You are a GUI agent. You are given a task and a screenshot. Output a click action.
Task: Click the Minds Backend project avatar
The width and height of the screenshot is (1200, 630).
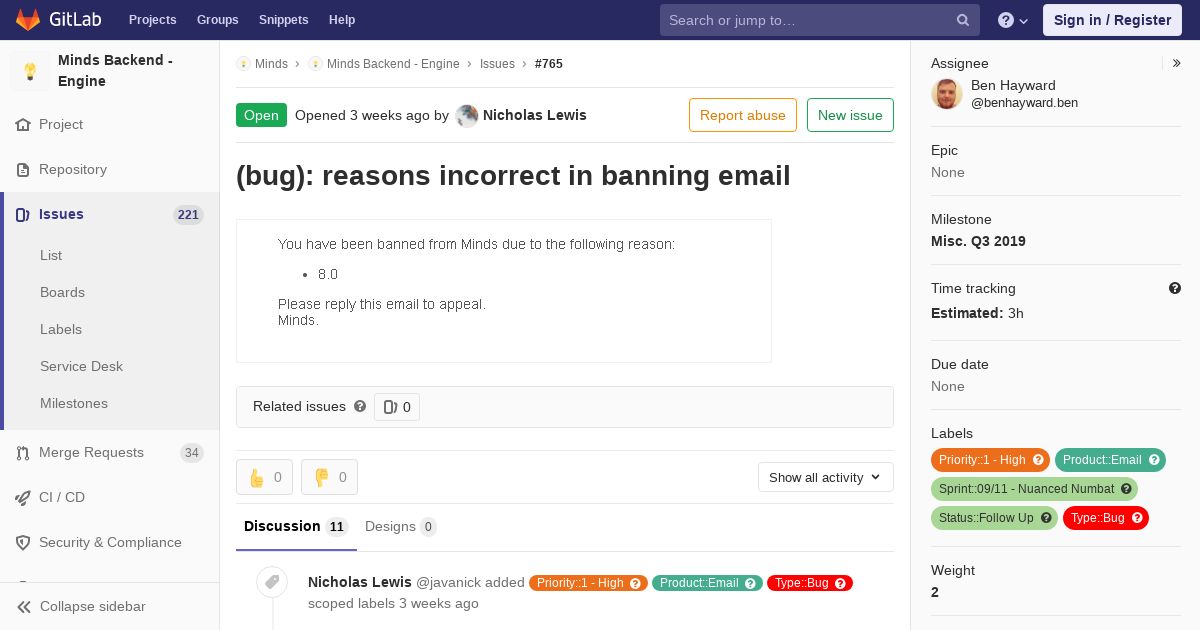tap(30, 71)
